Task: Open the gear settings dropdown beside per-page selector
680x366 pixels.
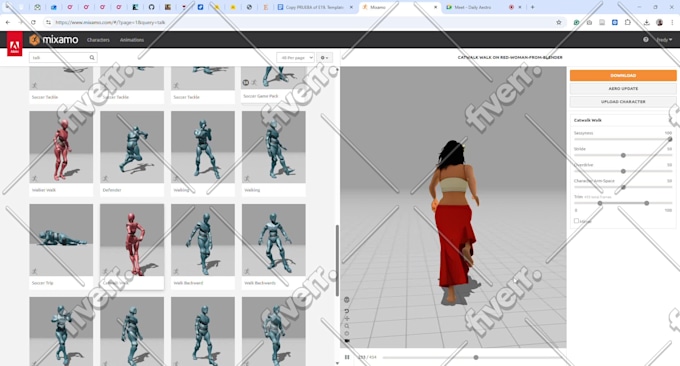Action: pos(324,57)
